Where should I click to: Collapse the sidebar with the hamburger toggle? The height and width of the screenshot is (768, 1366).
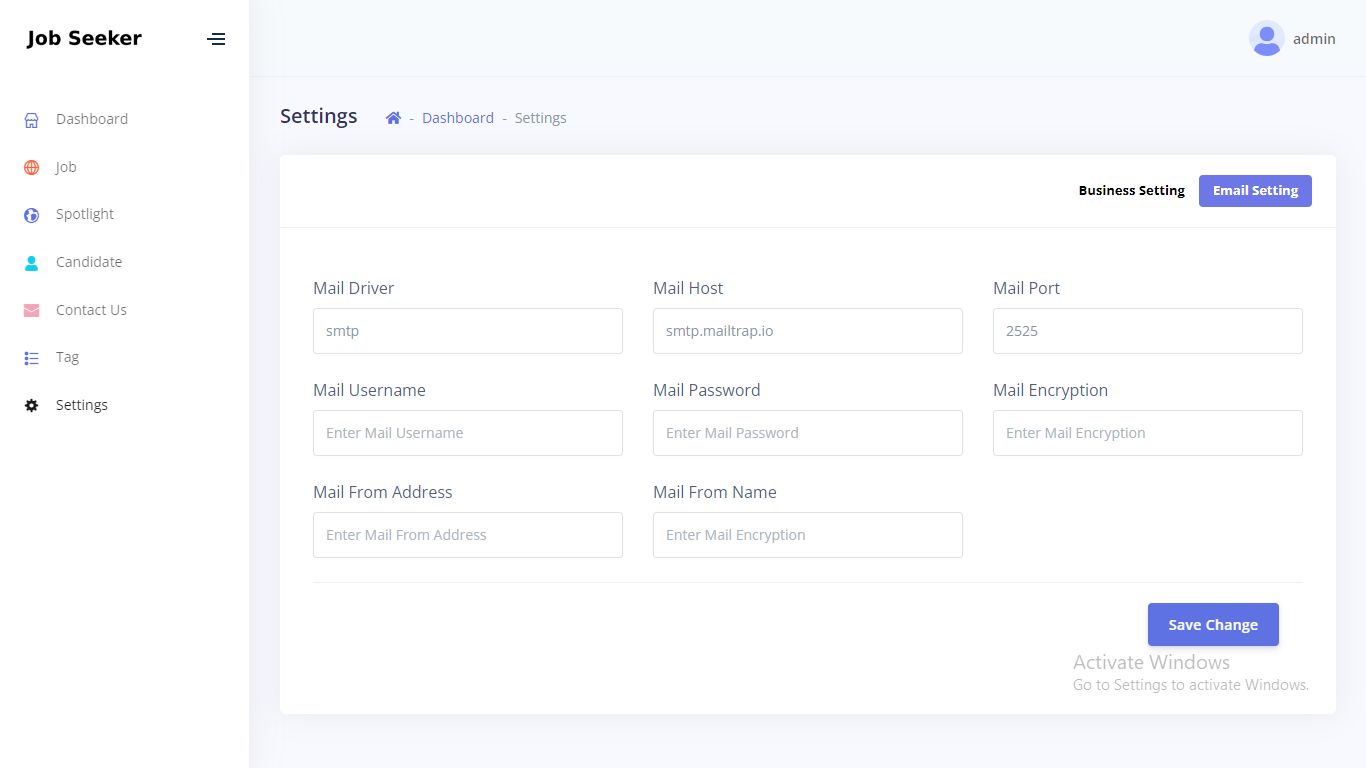point(216,39)
